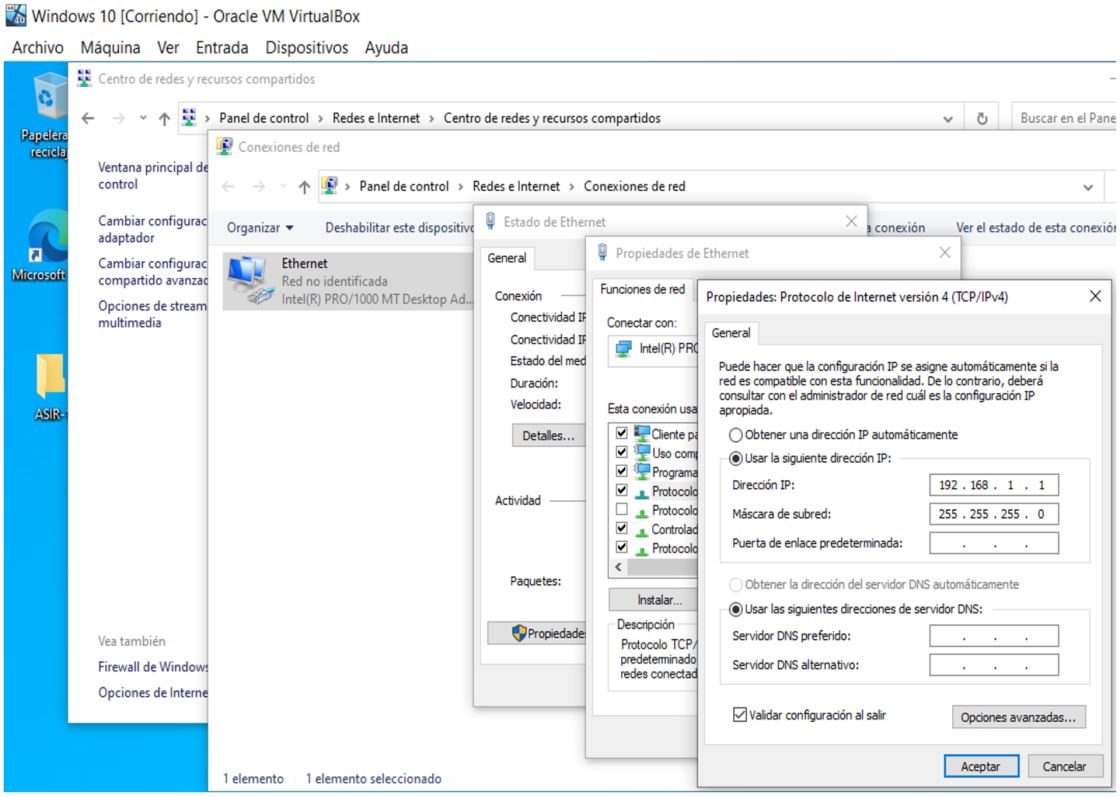Select the Cliente para redes component icon

click(x=642, y=433)
